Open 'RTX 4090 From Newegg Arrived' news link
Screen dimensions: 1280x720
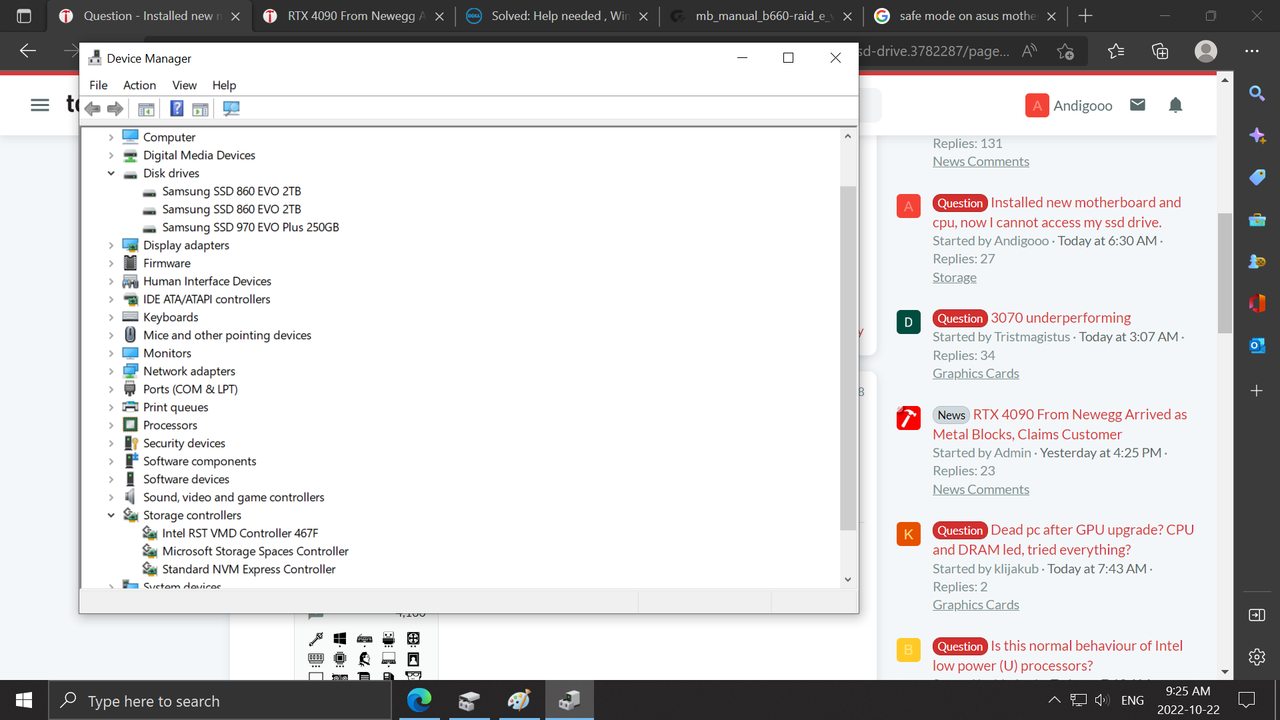point(1060,424)
